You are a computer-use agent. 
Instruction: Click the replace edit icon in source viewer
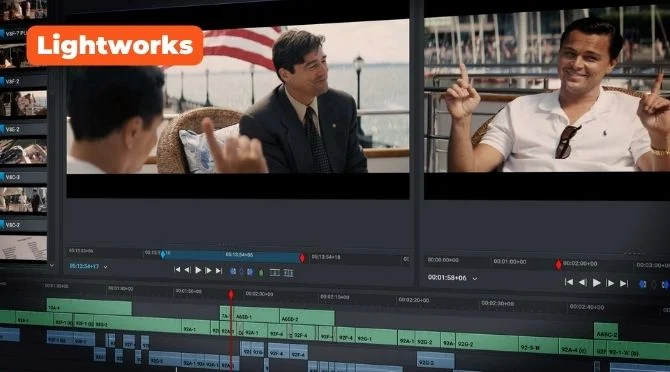tap(275, 272)
